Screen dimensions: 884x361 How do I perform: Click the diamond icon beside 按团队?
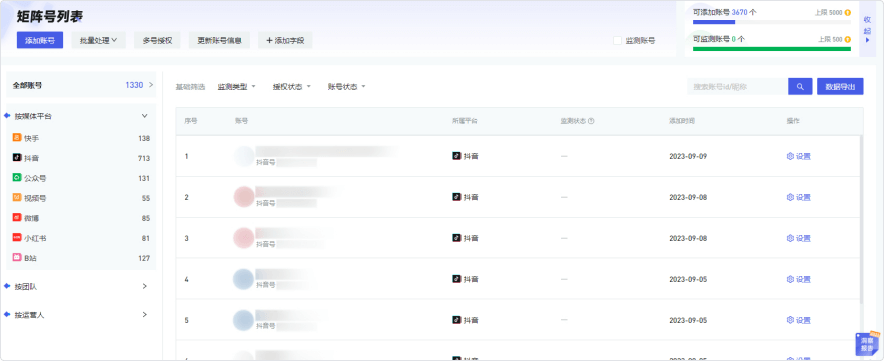[7, 286]
